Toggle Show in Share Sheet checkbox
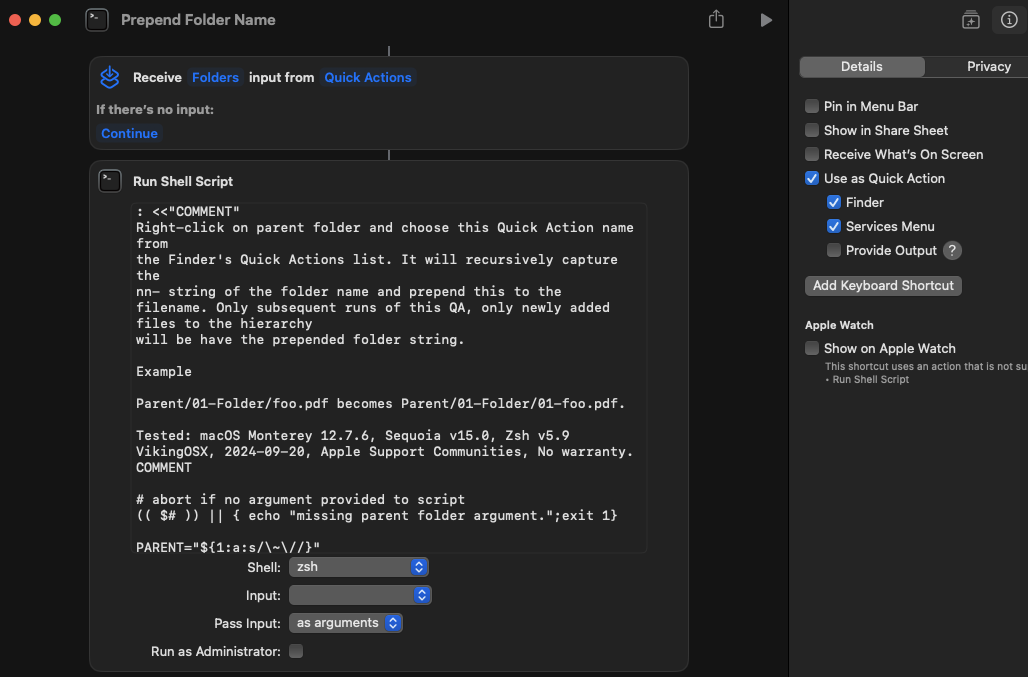Image resolution: width=1028 pixels, height=677 pixels. coord(812,130)
